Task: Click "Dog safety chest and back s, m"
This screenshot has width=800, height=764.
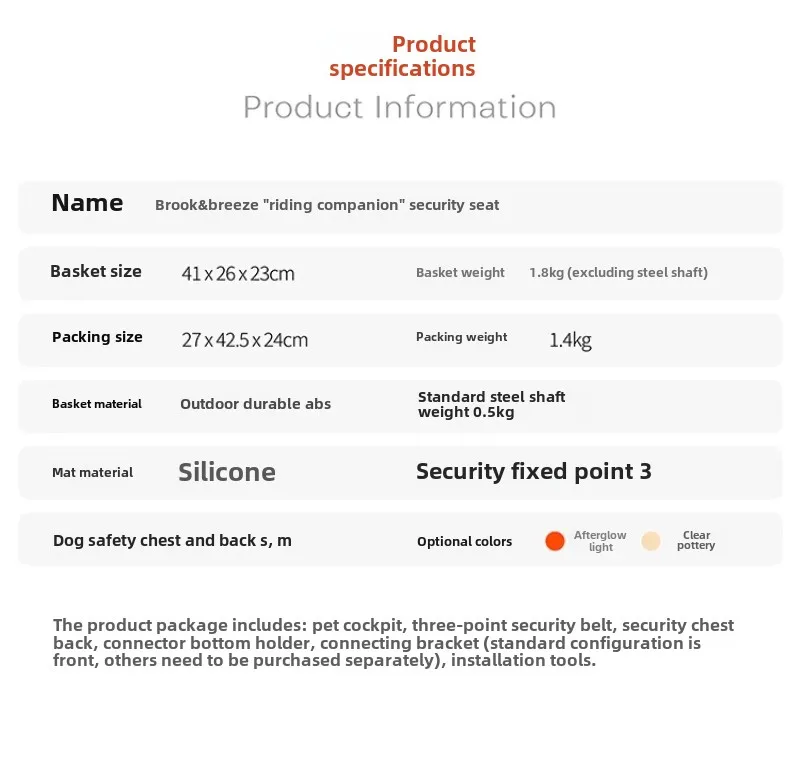Action: tap(172, 541)
